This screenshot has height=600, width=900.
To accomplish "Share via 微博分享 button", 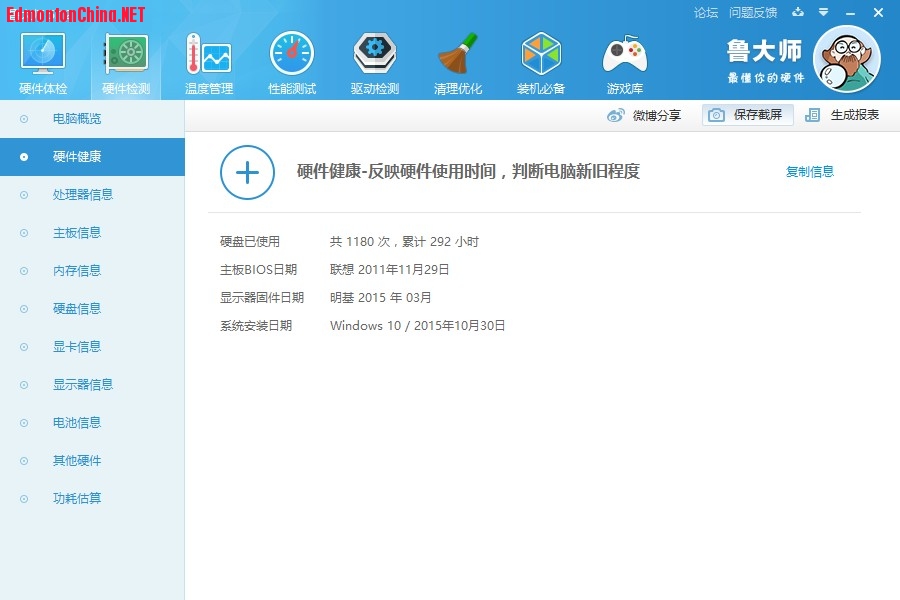I will pos(645,115).
